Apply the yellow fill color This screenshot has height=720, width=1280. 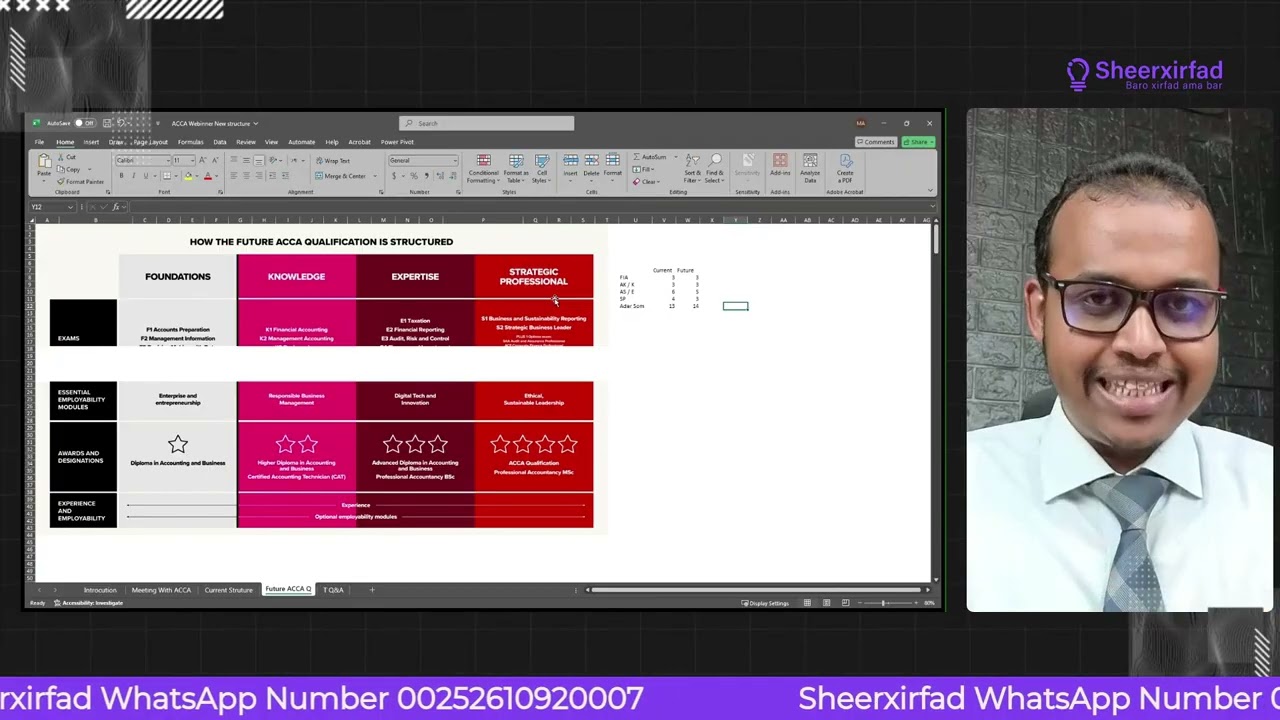click(187, 177)
